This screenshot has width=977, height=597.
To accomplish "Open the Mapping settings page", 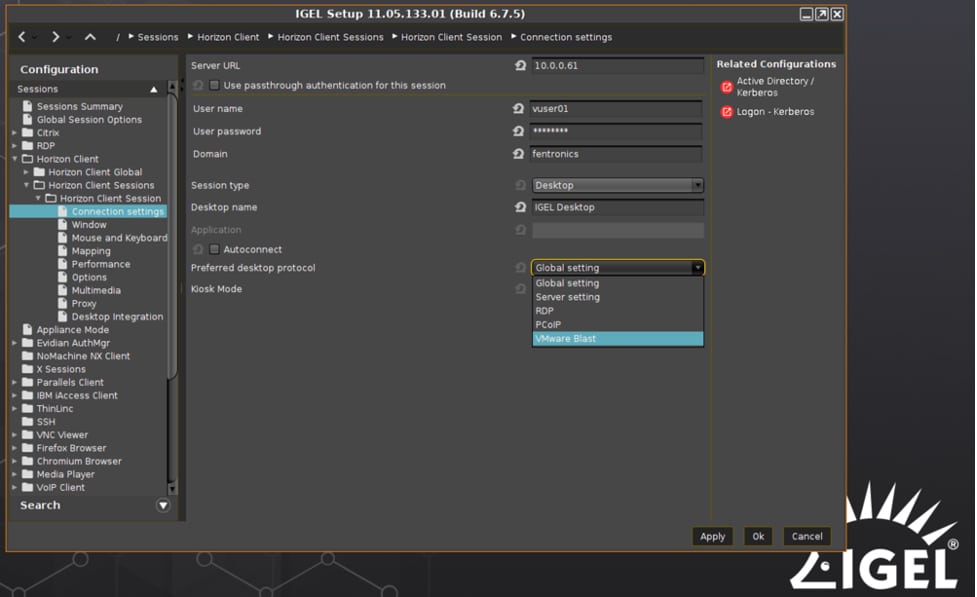I will click(90, 251).
